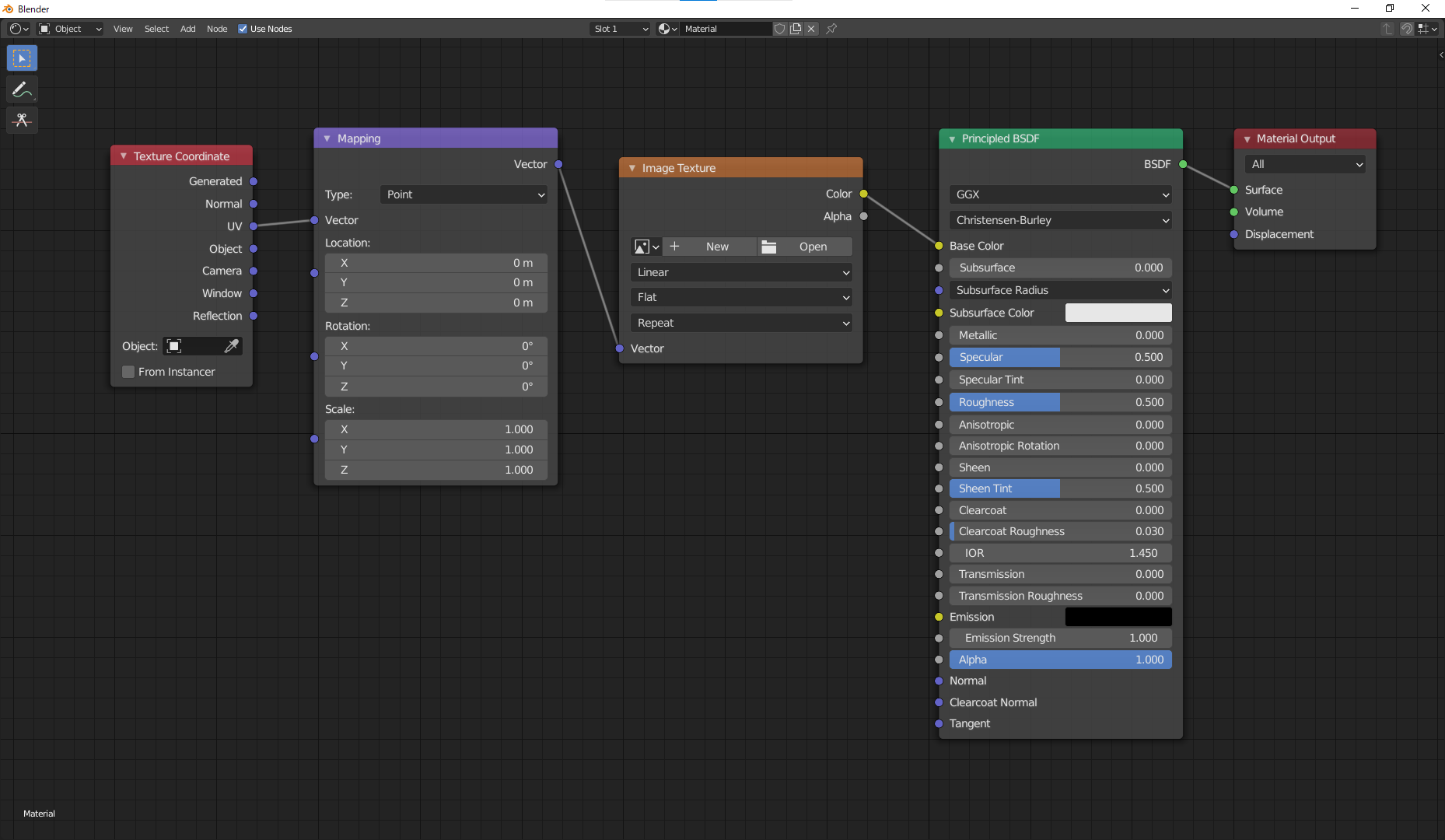Enable From Instancer in Texture Coordinate node

tap(128, 372)
